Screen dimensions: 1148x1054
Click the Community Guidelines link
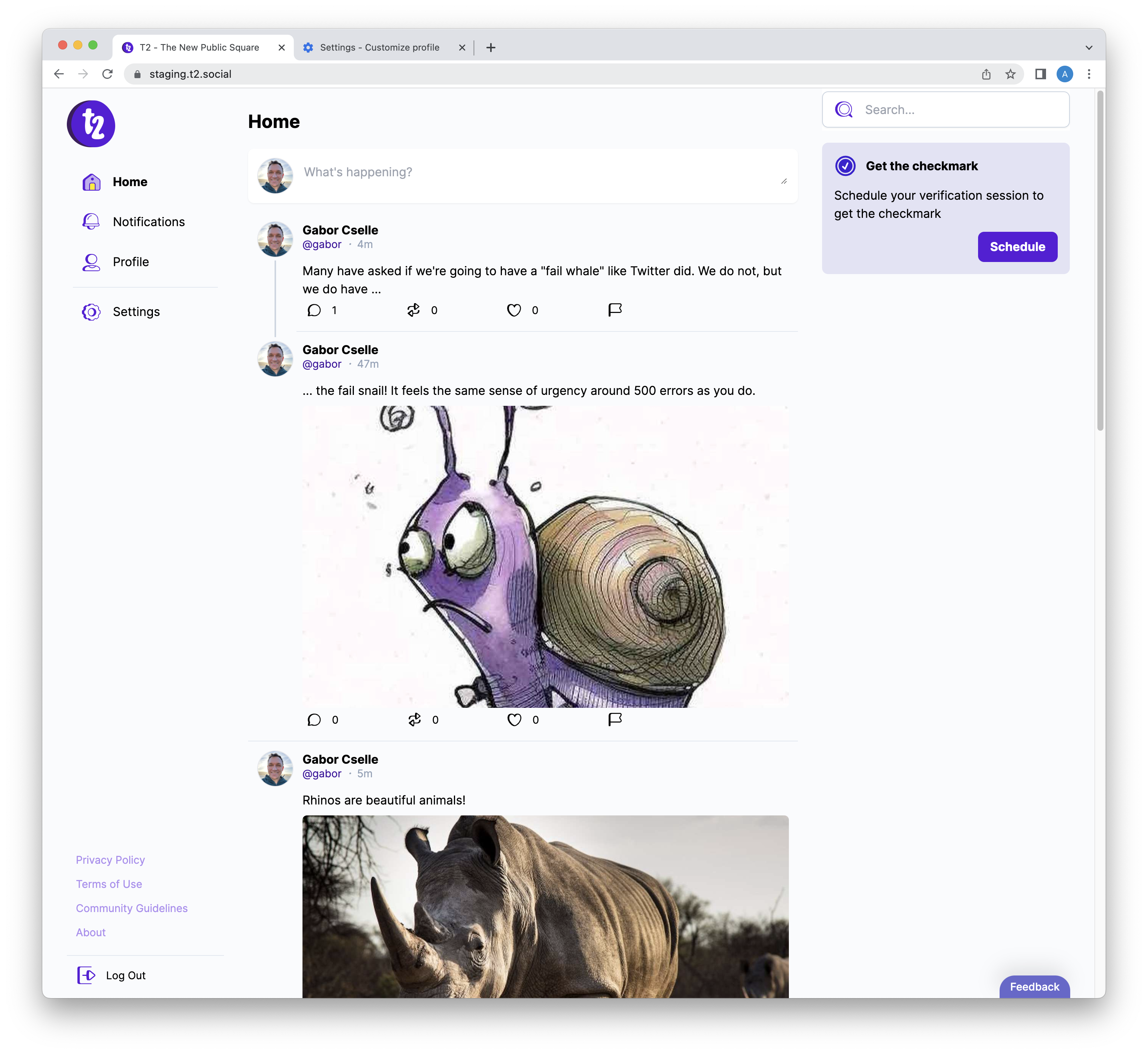point(132,907)
